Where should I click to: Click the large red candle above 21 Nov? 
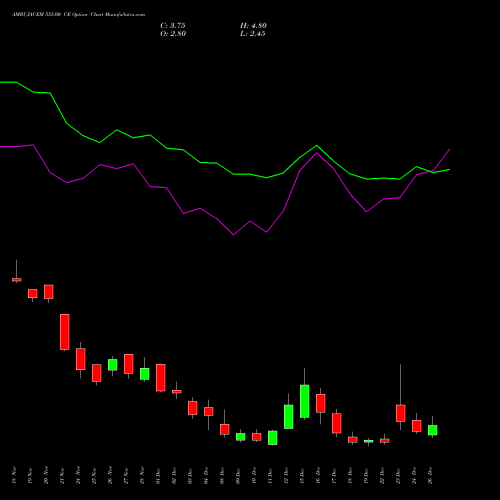[65, 332]
